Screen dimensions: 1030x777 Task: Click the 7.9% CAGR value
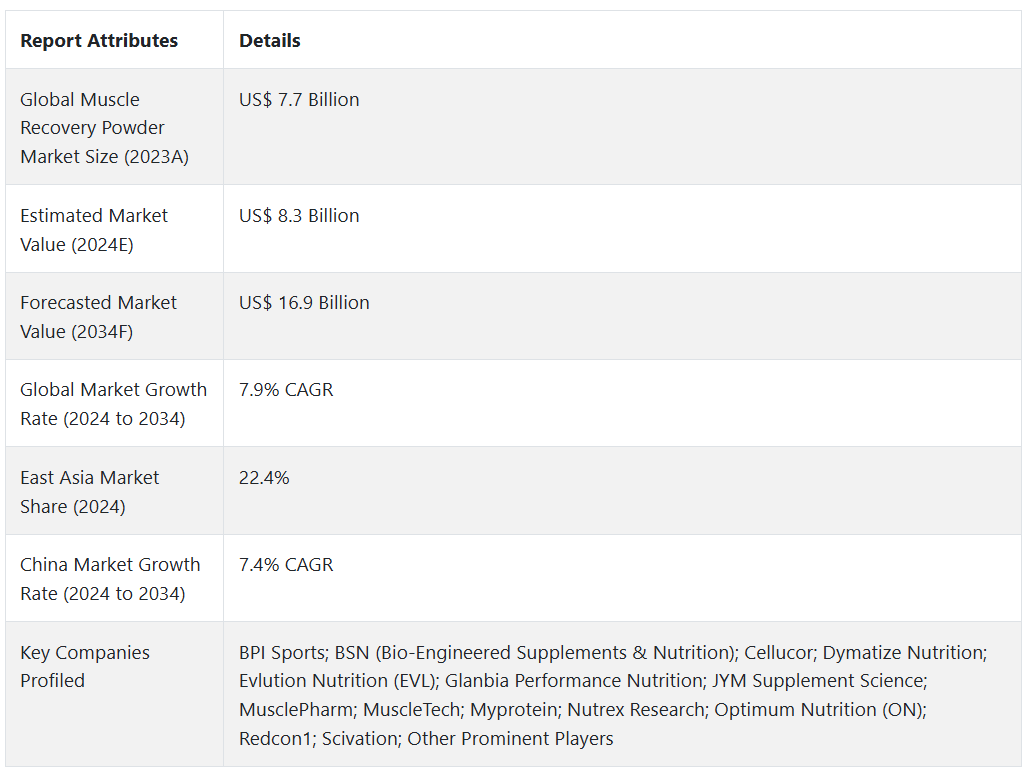pos(286,390)
